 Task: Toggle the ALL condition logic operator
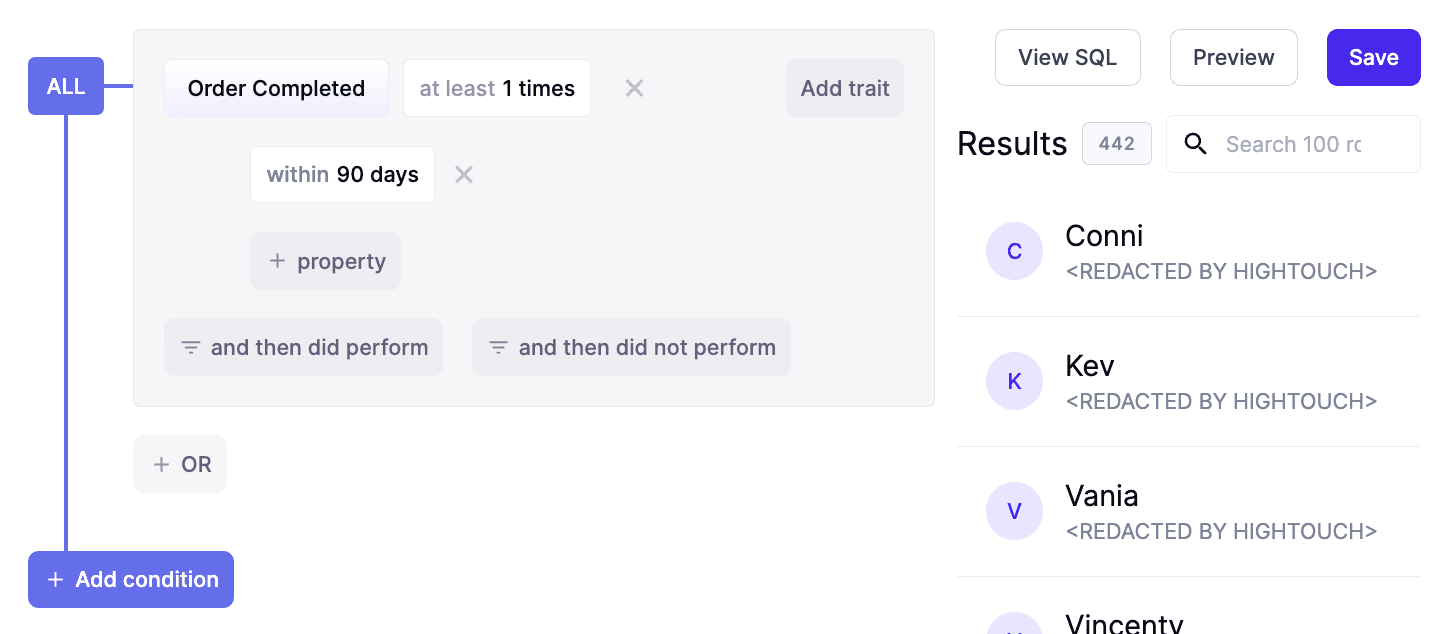click(66, 86)
